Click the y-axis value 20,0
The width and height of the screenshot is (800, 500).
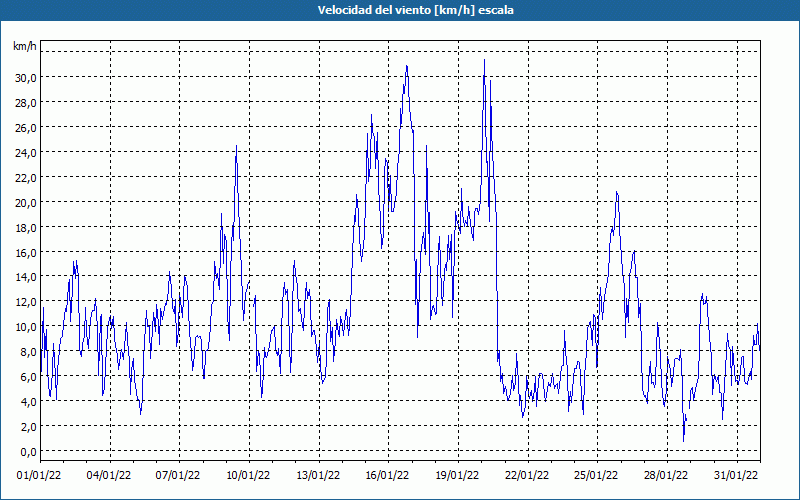pyautogui.click(x=26, y=203)
